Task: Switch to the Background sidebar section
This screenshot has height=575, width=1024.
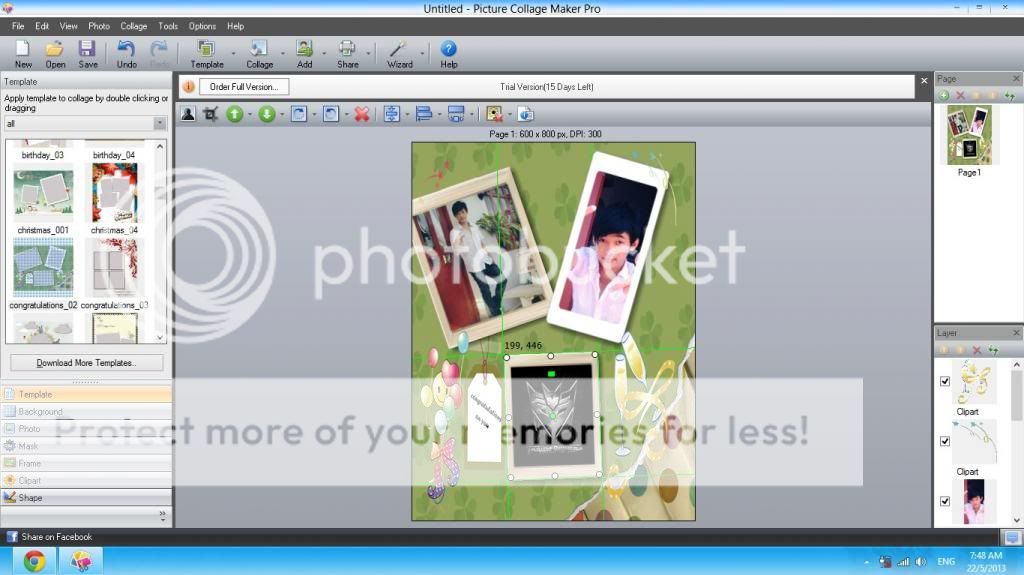Action: pos(86,411)
